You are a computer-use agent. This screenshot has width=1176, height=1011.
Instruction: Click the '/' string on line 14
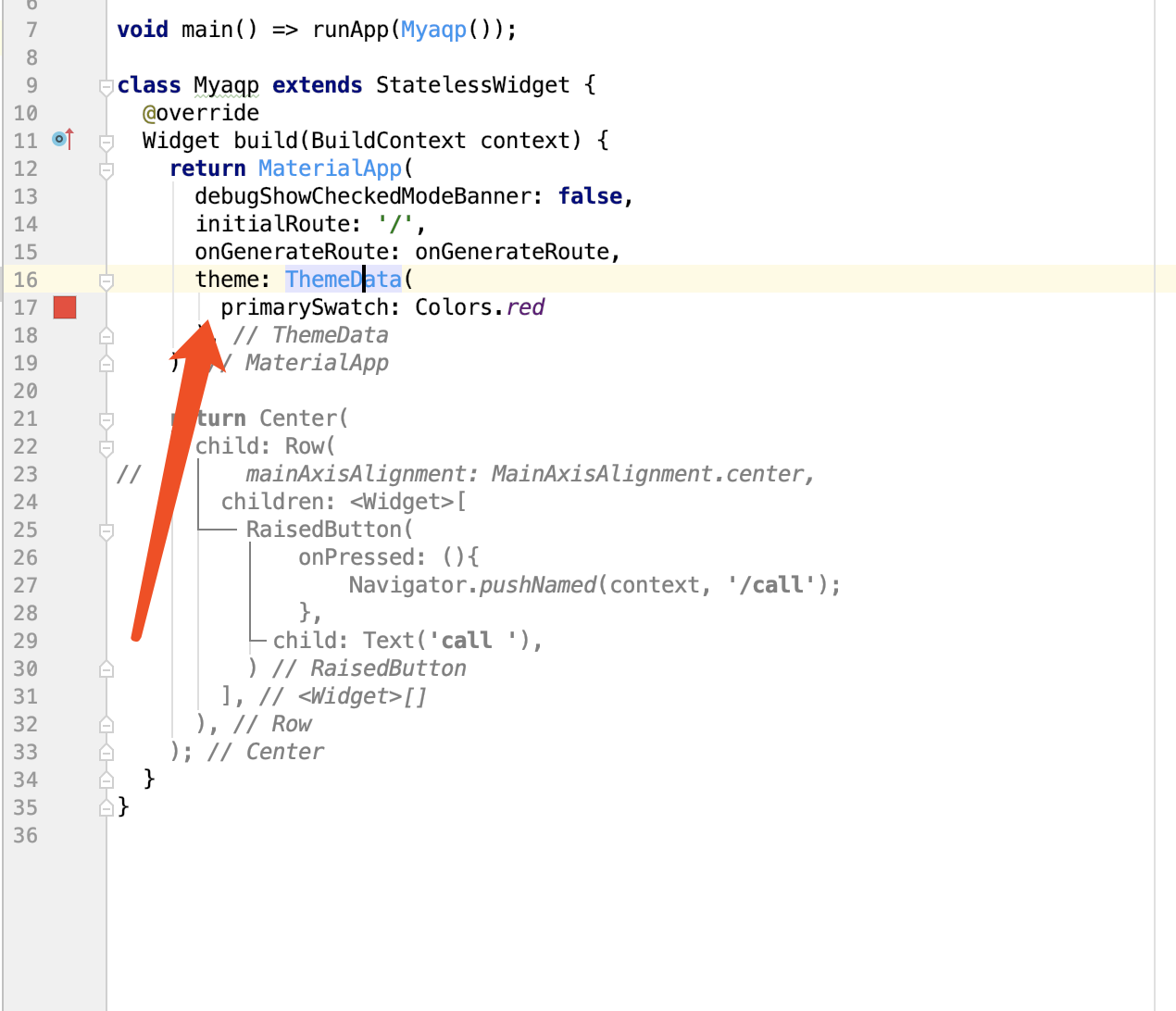(x=395, y=224)
